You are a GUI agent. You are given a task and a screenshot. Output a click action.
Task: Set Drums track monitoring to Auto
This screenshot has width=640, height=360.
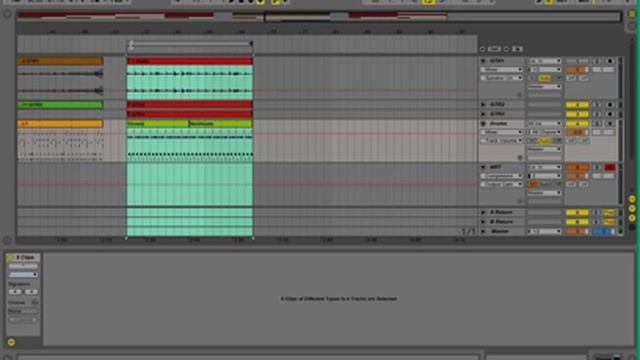coord(544,140)
